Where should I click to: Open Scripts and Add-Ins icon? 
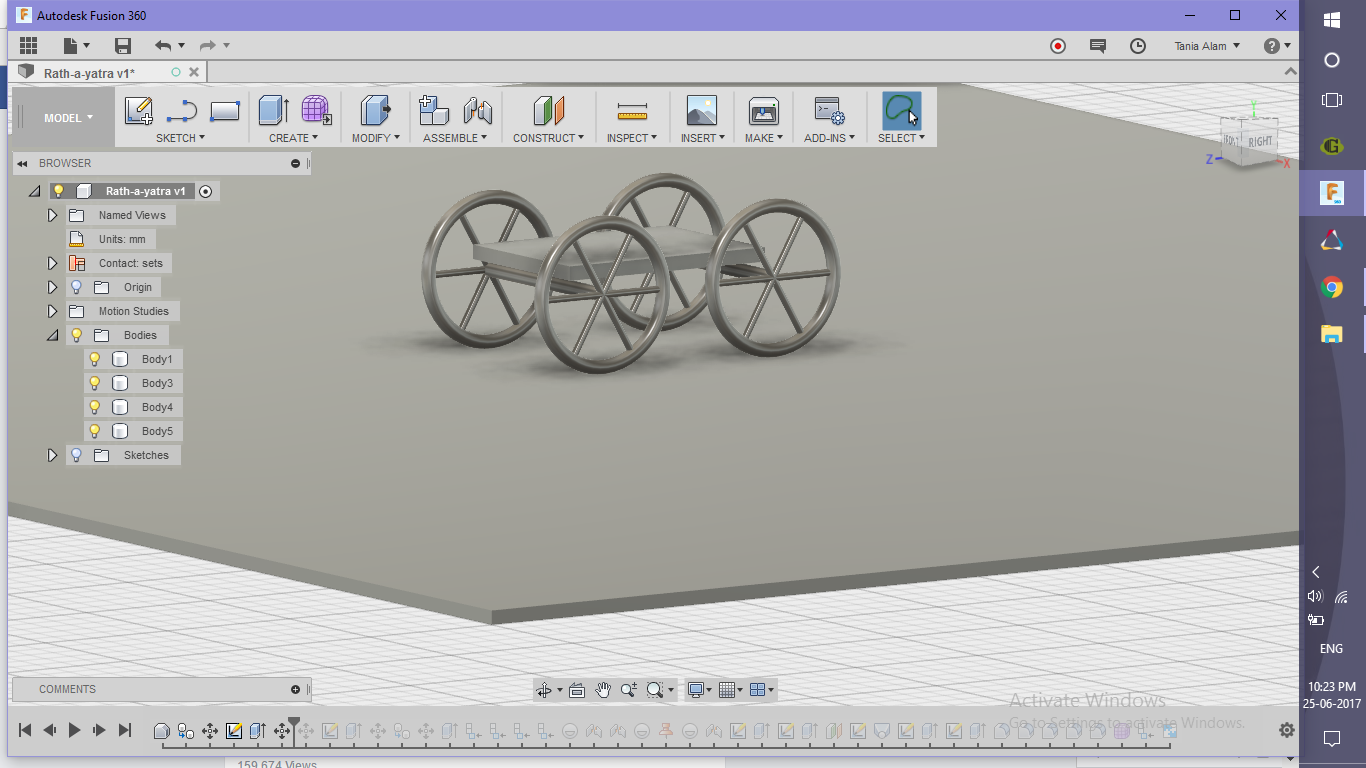830,111
